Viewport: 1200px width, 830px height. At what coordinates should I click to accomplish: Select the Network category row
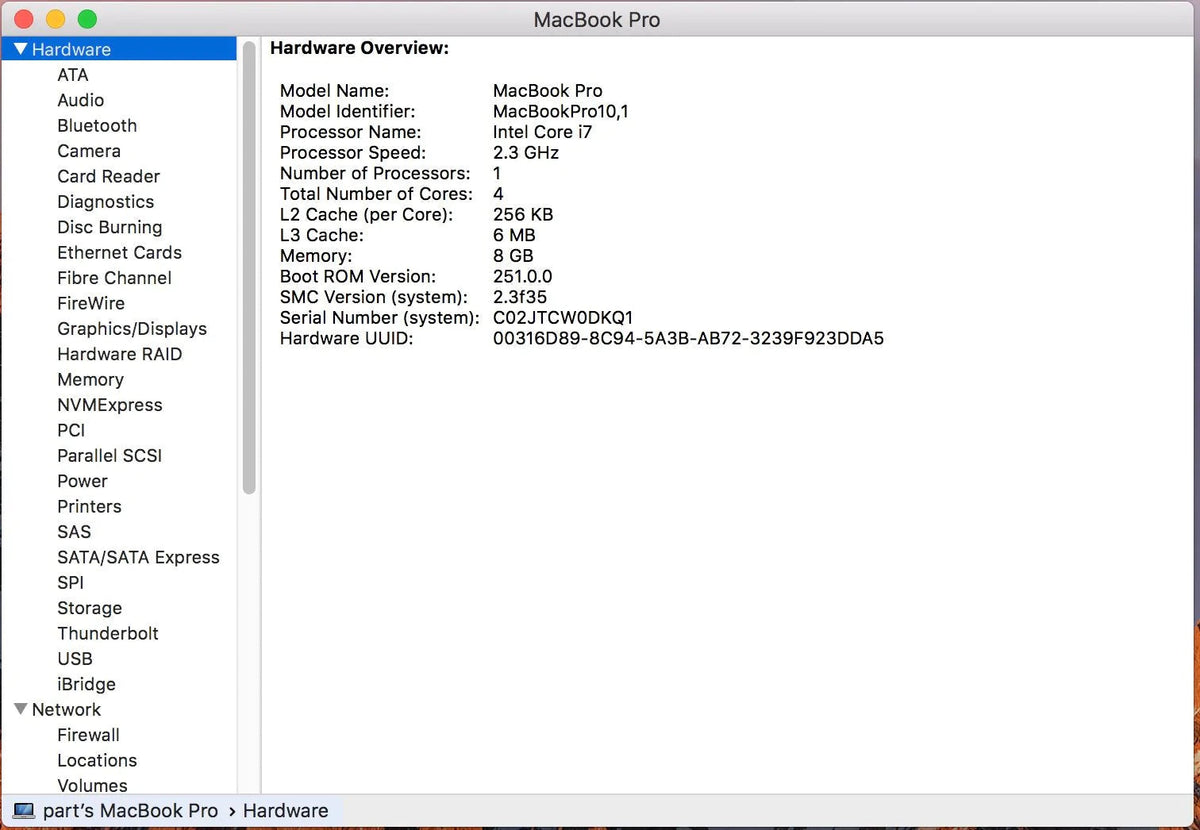tap(119, 709)
